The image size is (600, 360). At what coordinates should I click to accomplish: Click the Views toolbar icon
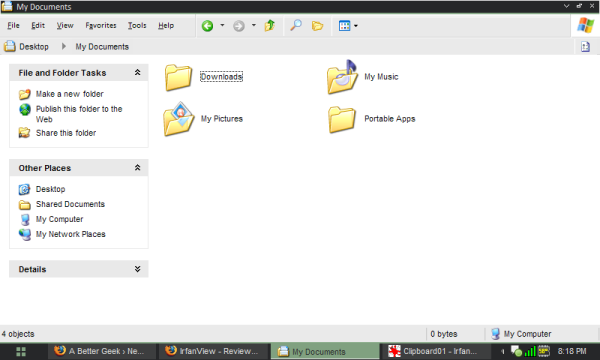tap(344, 26)
